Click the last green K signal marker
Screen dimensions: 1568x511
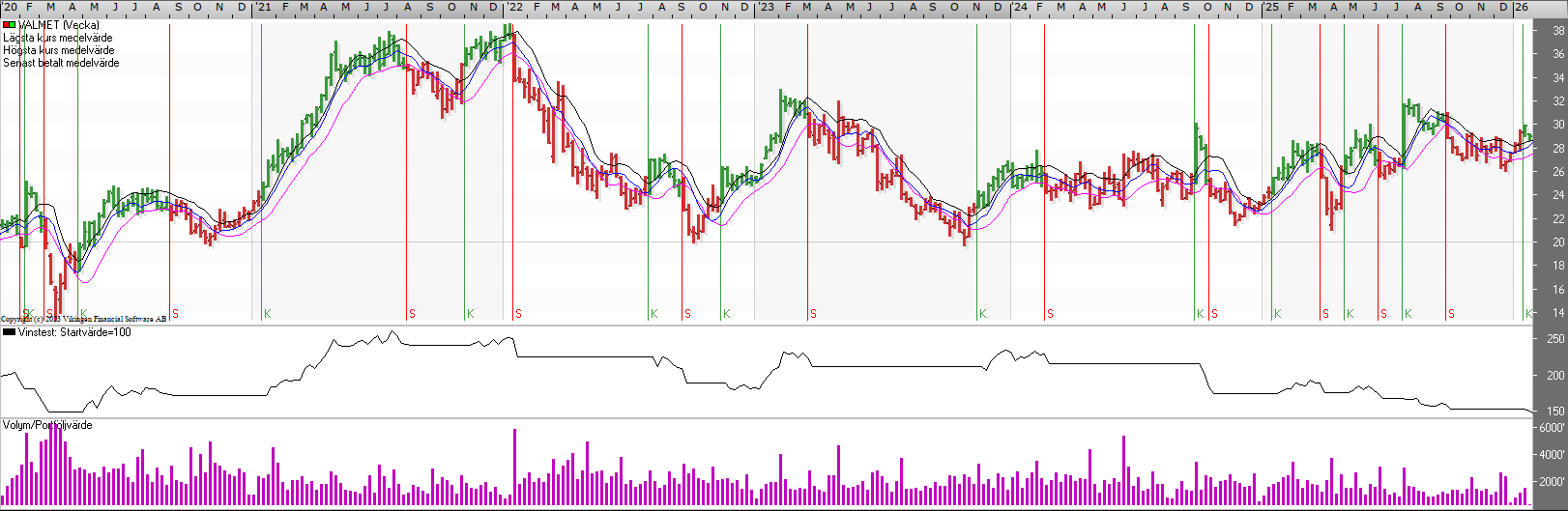point(1528,314)
